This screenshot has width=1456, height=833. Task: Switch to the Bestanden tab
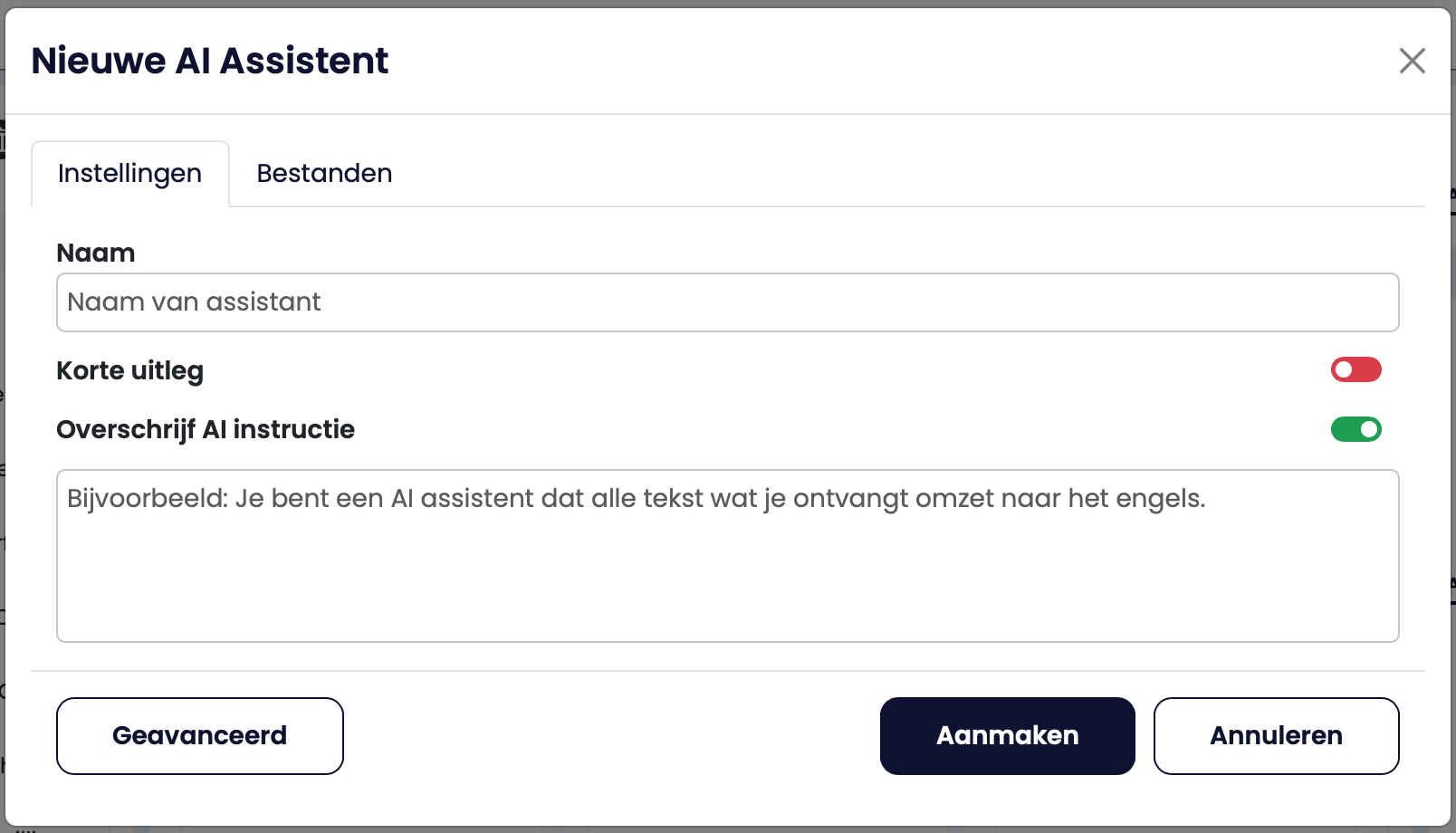point(324,173)
